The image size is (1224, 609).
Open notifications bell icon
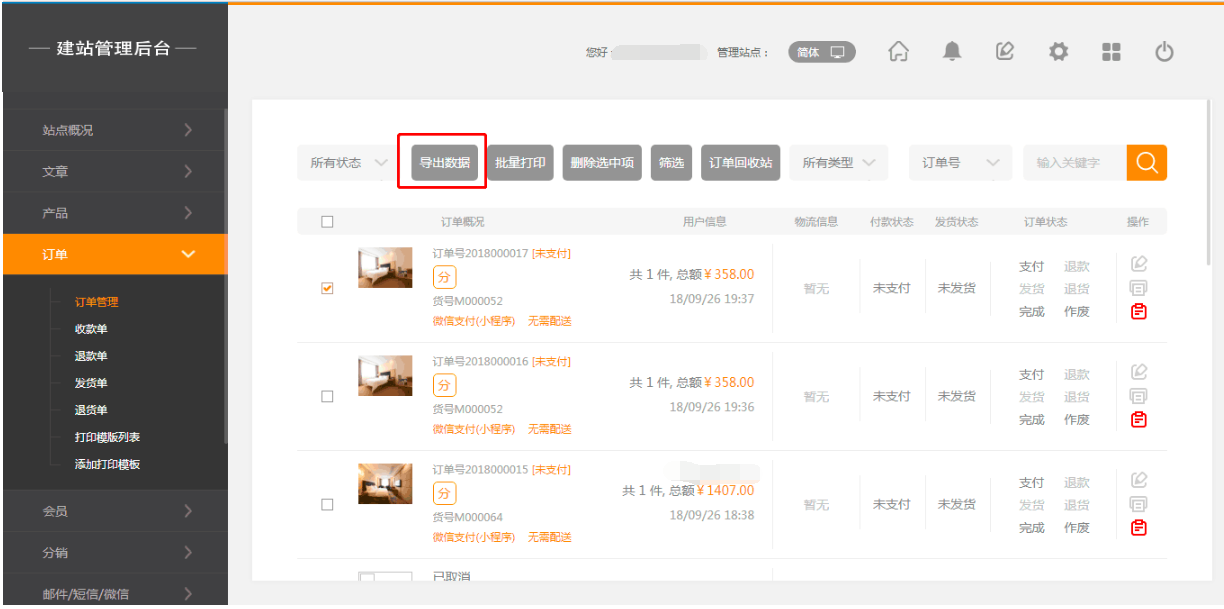tap(952, 52)
